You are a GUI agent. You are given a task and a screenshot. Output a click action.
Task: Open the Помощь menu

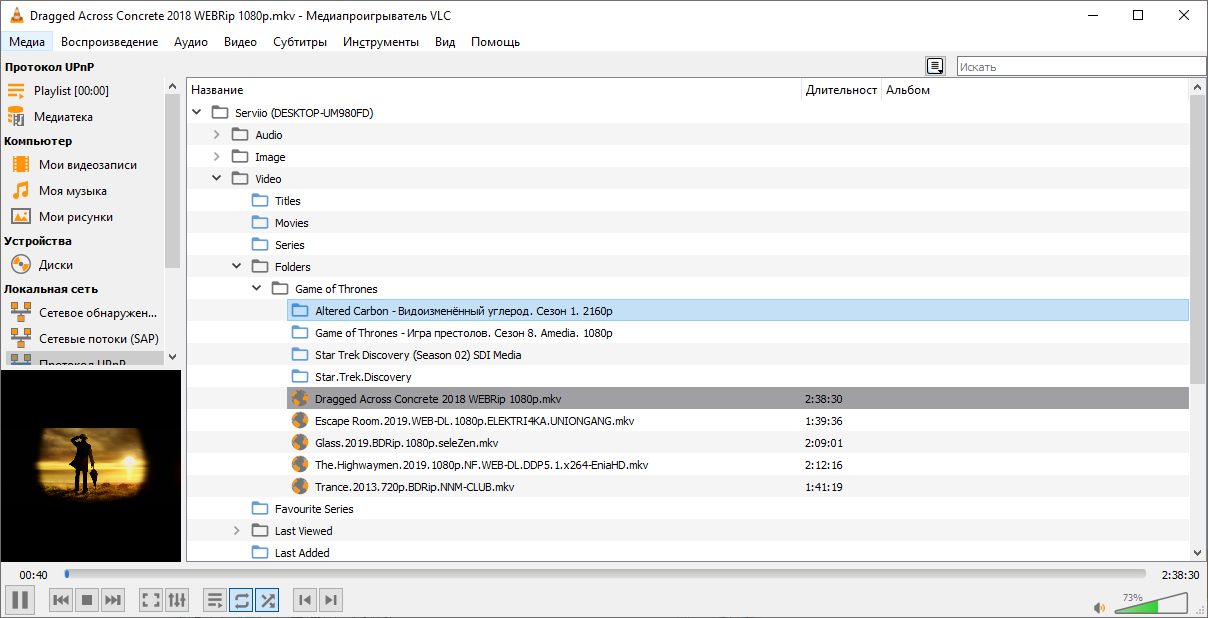495,42
